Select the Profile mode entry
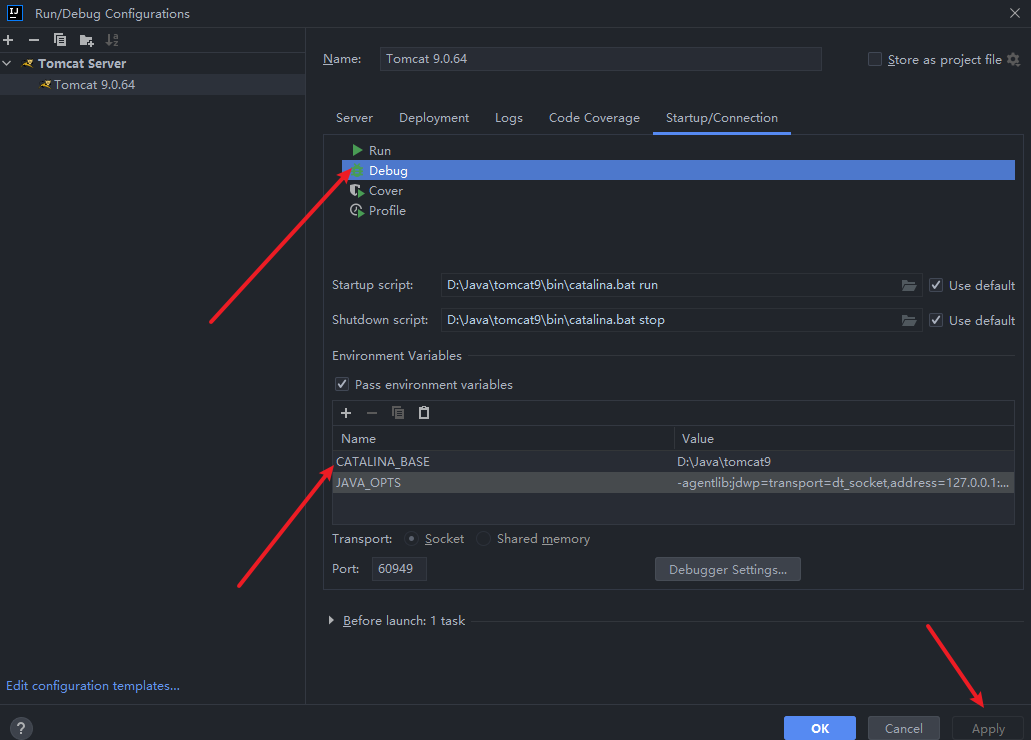 (678, 210)
